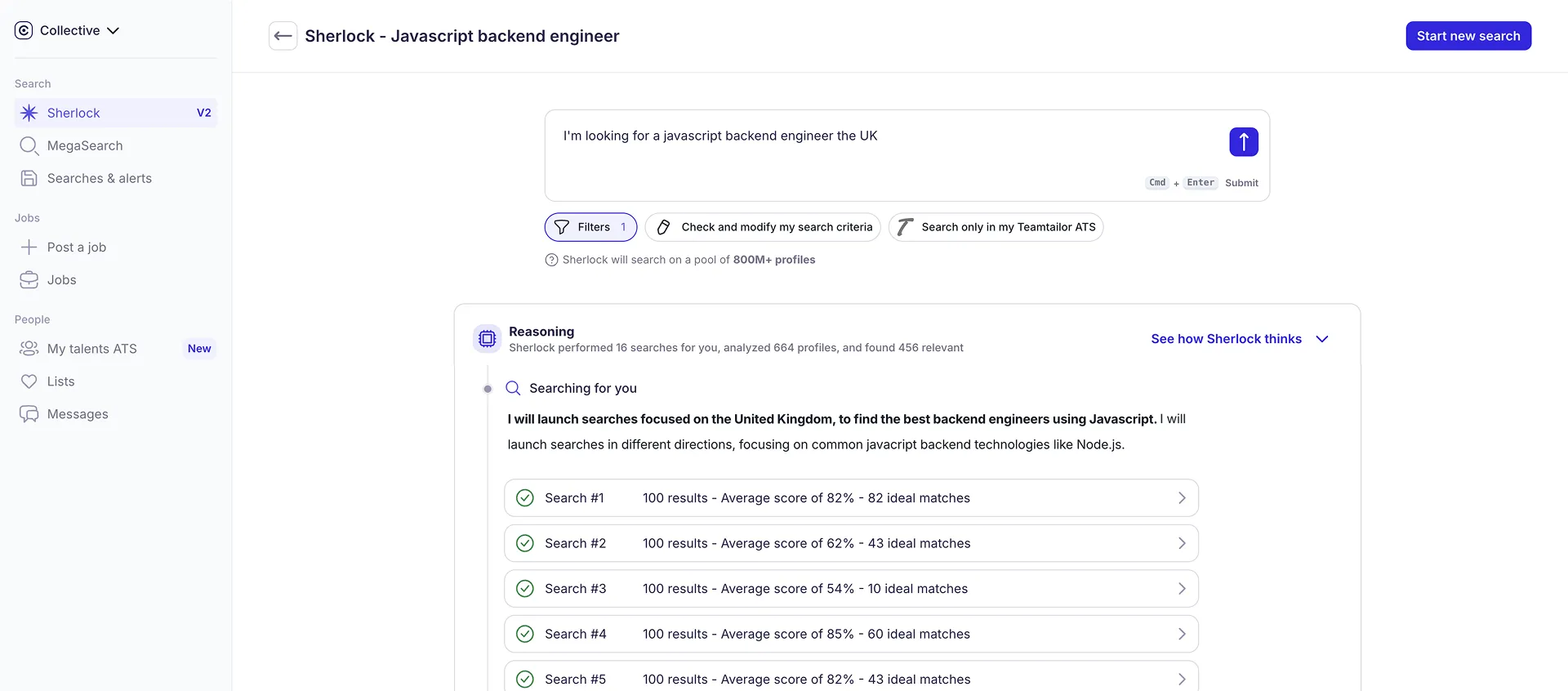Click the Post a job plus icon
The image size is (1568, 691).
[29, 247]
